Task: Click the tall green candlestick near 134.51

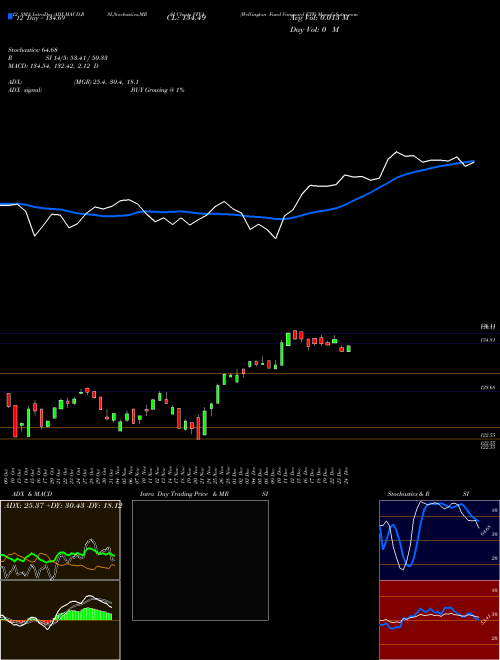Action: (282, 354)
